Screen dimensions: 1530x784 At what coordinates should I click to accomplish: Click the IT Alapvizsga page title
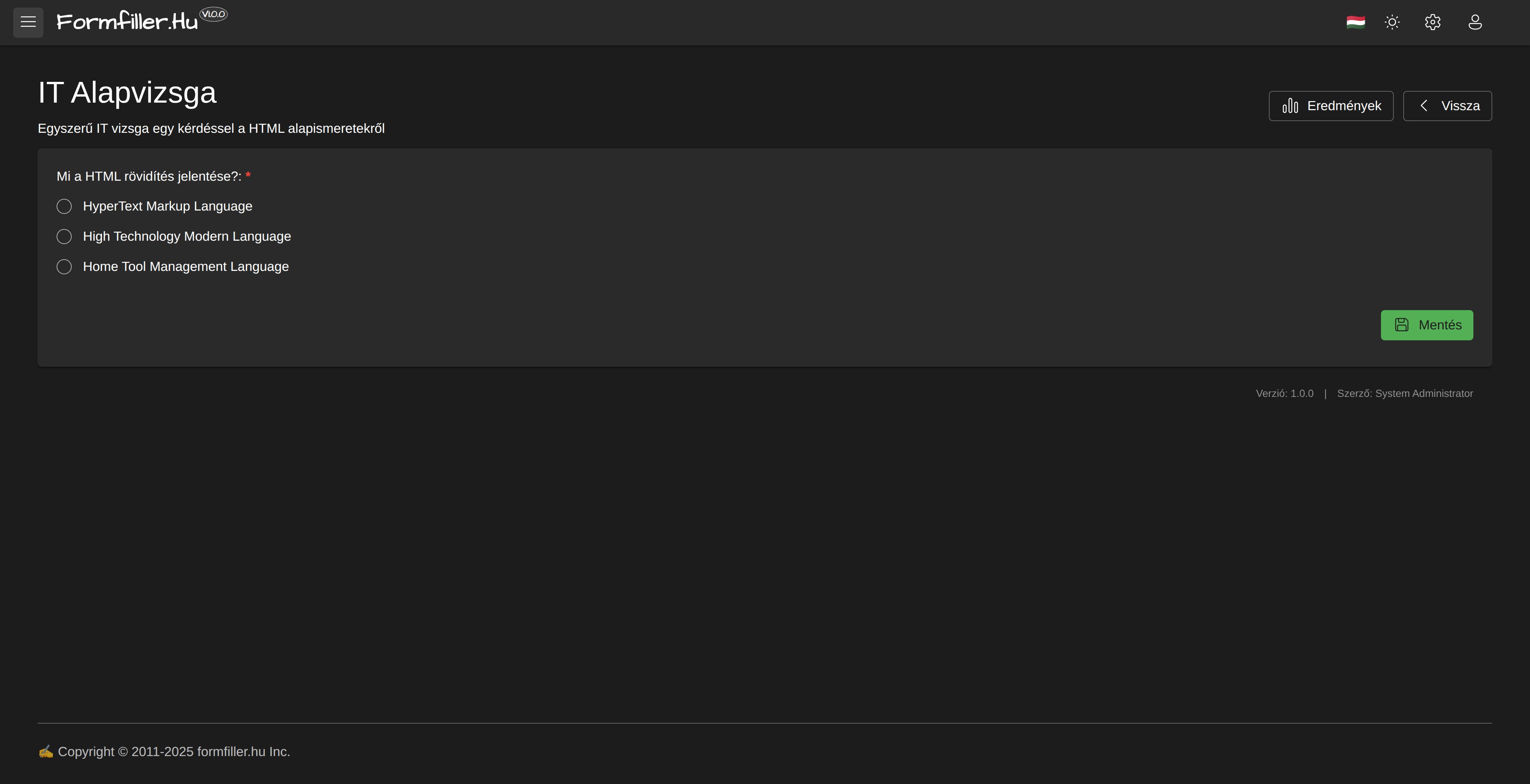tap(127, 93)
